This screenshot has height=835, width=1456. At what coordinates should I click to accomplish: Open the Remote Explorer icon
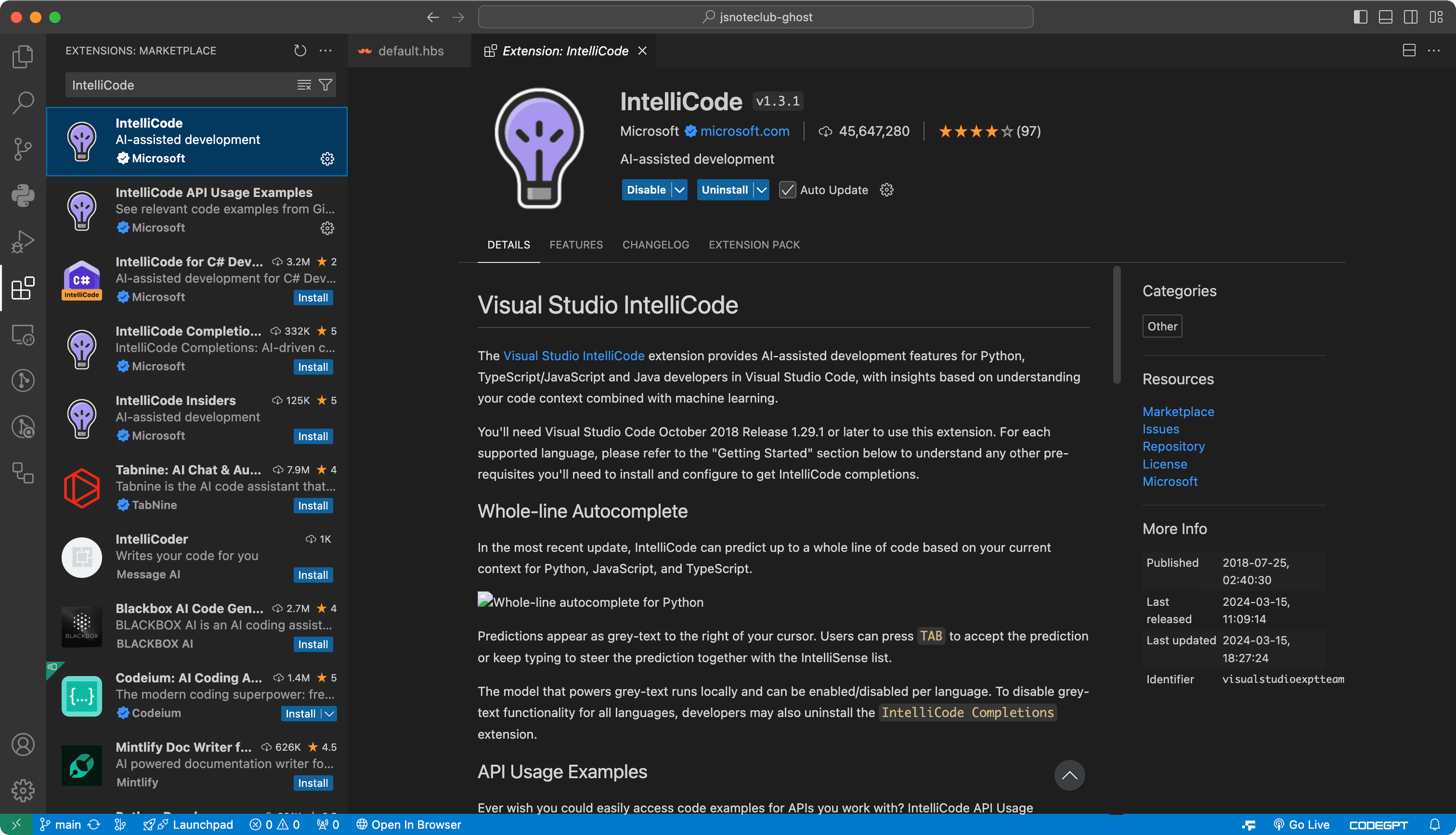23,334
